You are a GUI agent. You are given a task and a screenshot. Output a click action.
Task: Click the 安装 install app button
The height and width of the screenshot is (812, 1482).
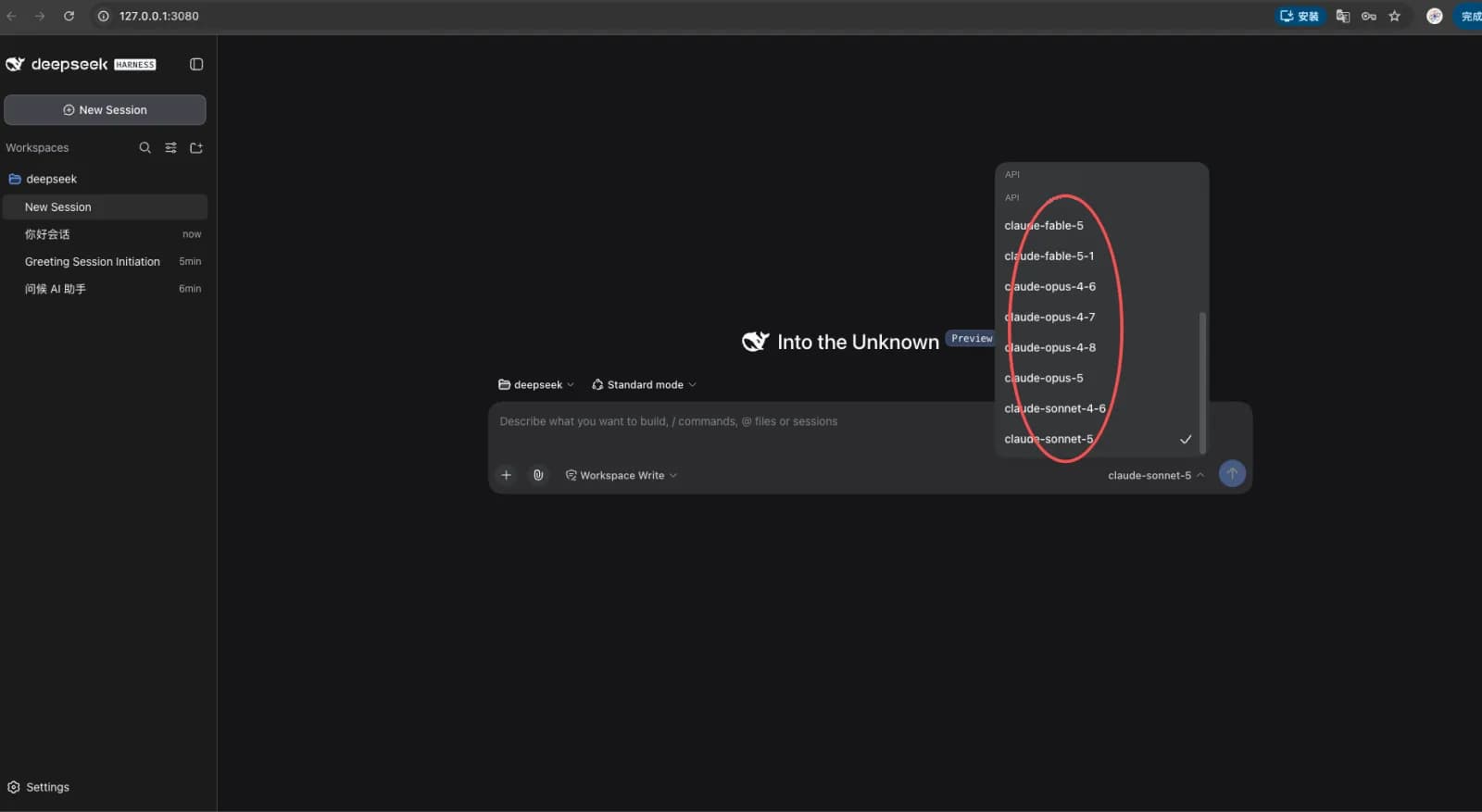(1300, 16)
